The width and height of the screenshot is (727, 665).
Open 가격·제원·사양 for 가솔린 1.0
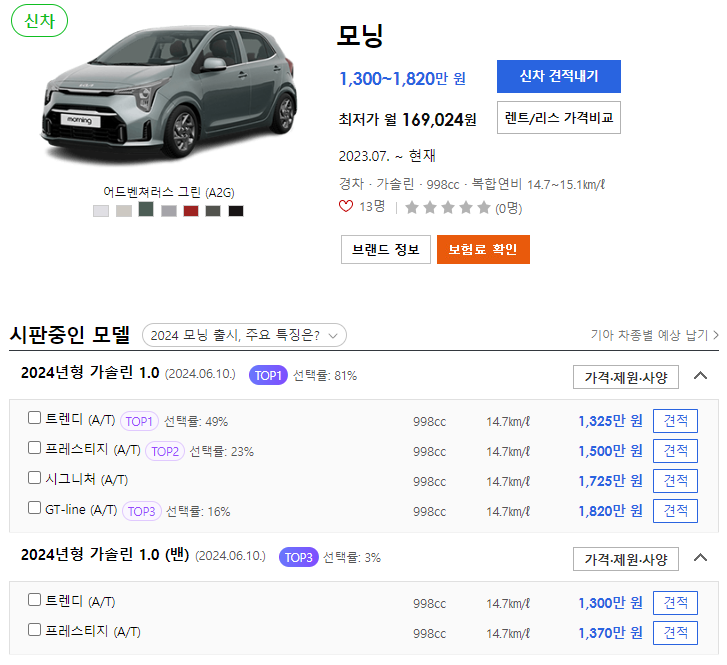click(x=626, y=377)
